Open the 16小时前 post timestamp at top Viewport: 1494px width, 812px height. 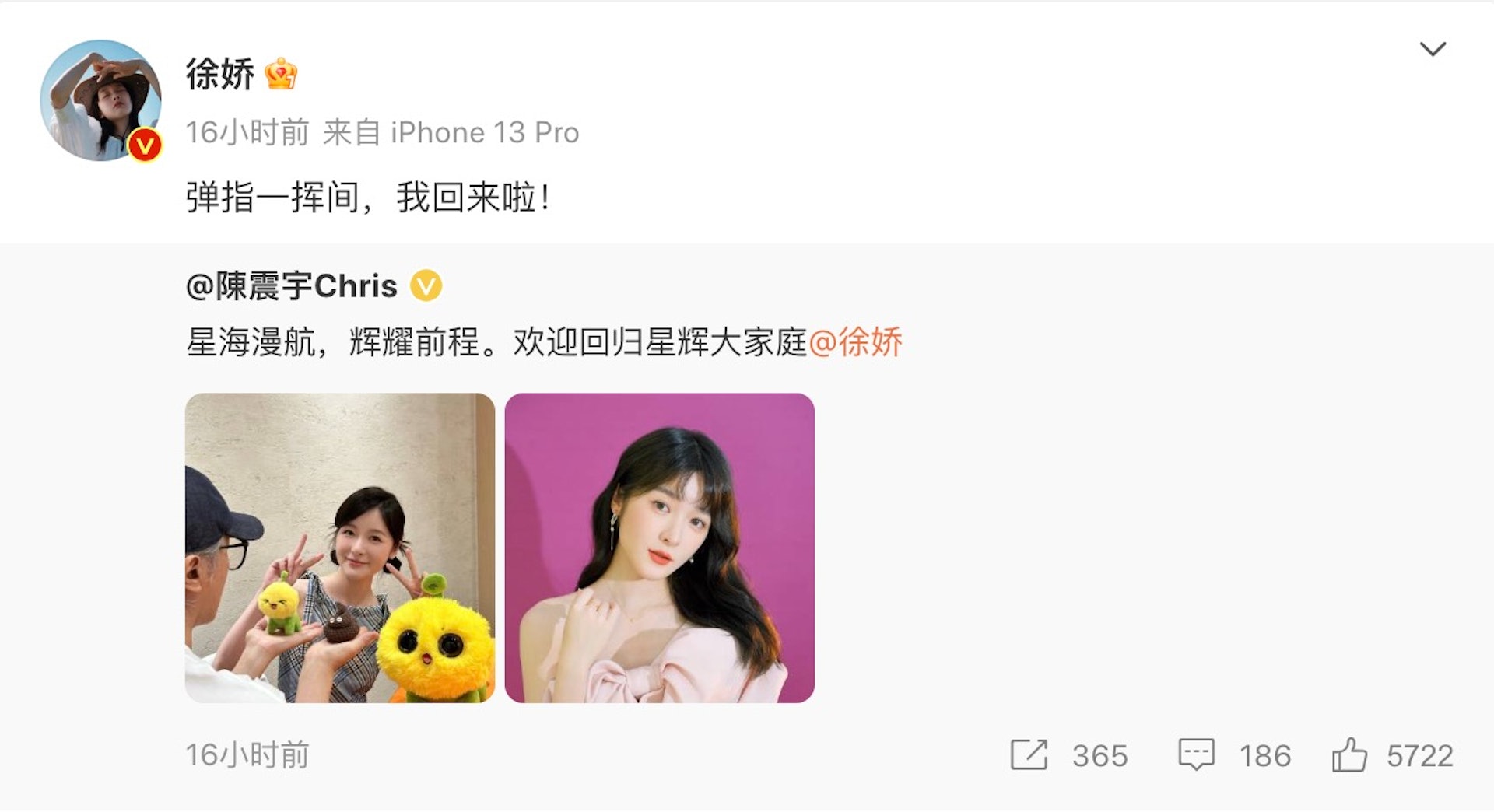tap(247, 133)
